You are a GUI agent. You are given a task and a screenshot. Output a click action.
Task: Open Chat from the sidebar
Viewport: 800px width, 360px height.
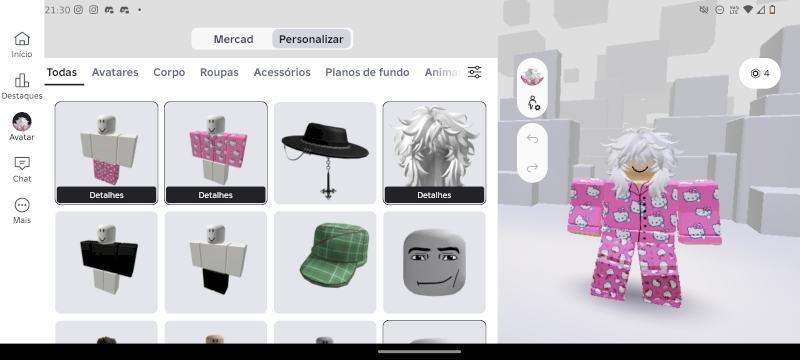coord(21,169)
